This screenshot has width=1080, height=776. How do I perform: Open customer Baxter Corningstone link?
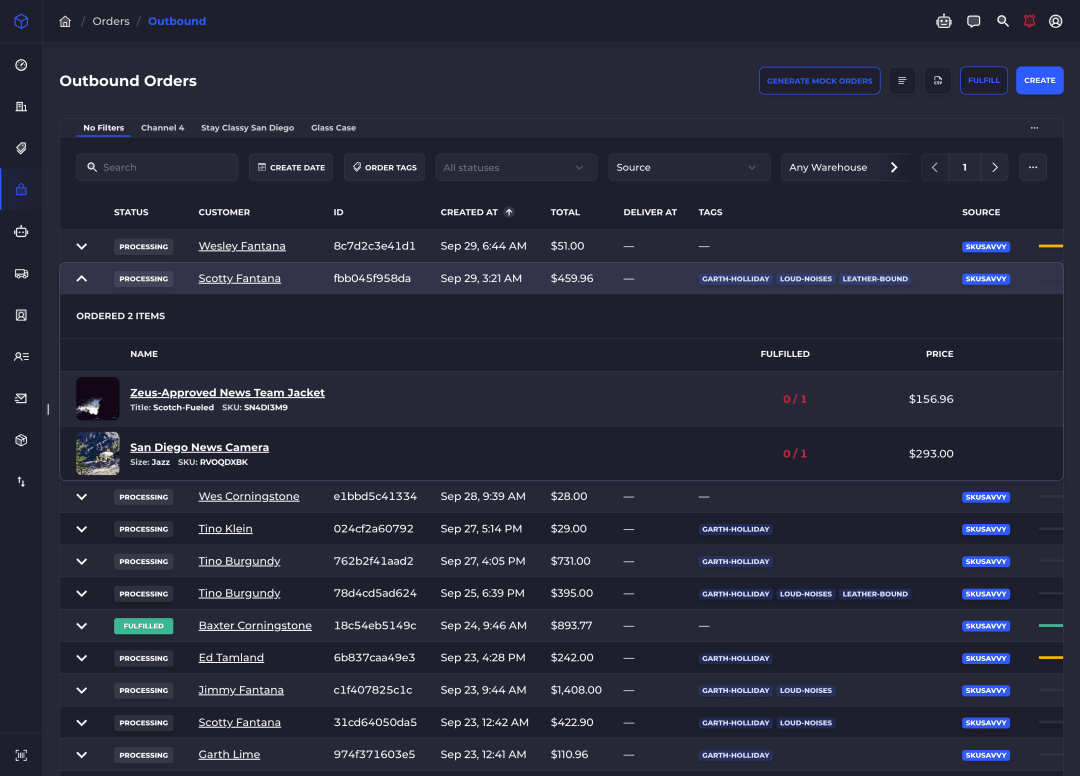[255, 626]
